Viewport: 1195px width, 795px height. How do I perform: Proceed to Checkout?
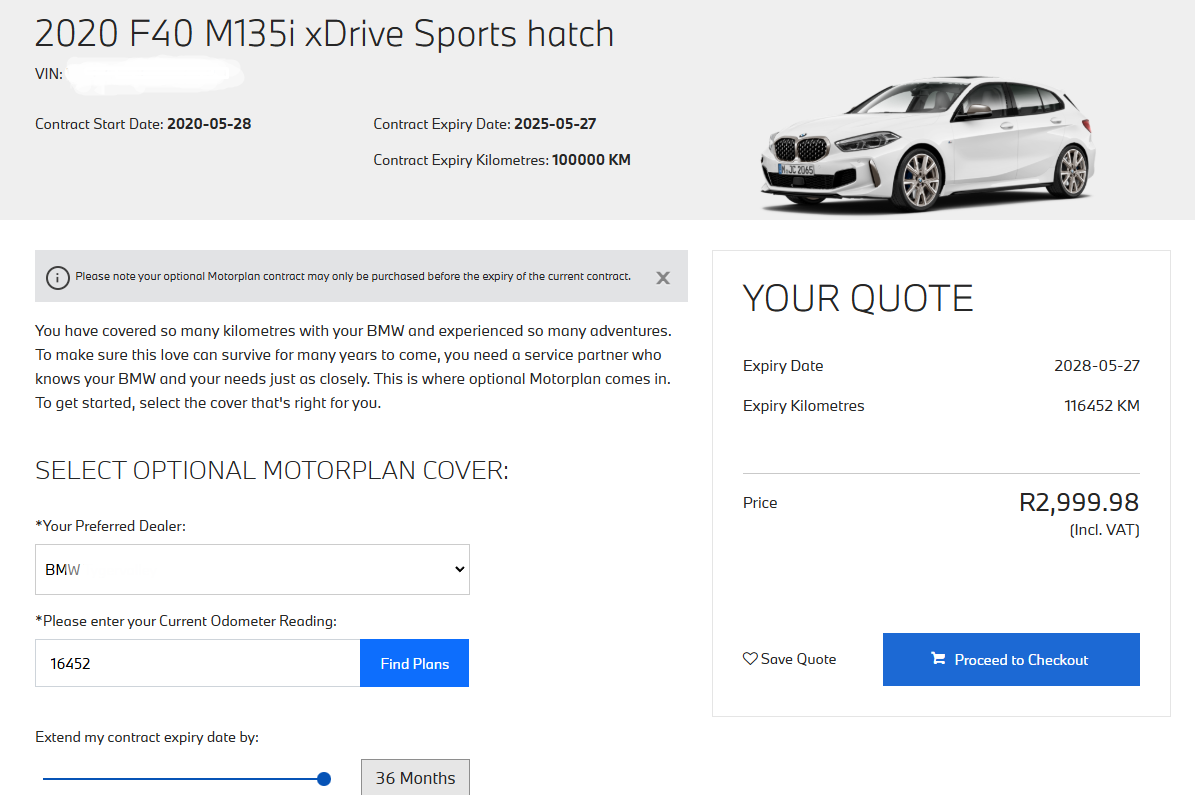pos(1011,659)
